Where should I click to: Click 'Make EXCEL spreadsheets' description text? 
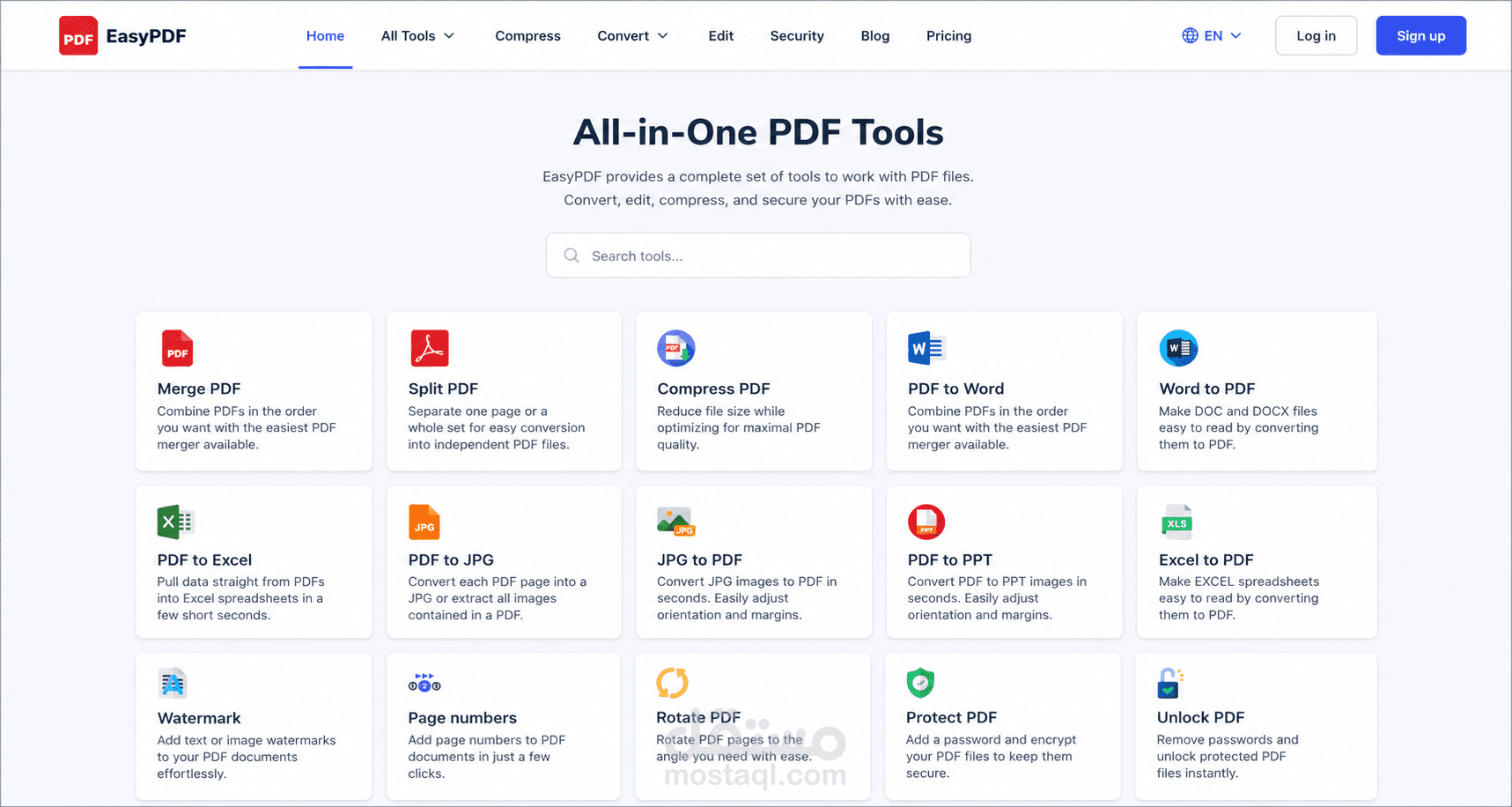pyautogui.click(x=1238, y=581)
